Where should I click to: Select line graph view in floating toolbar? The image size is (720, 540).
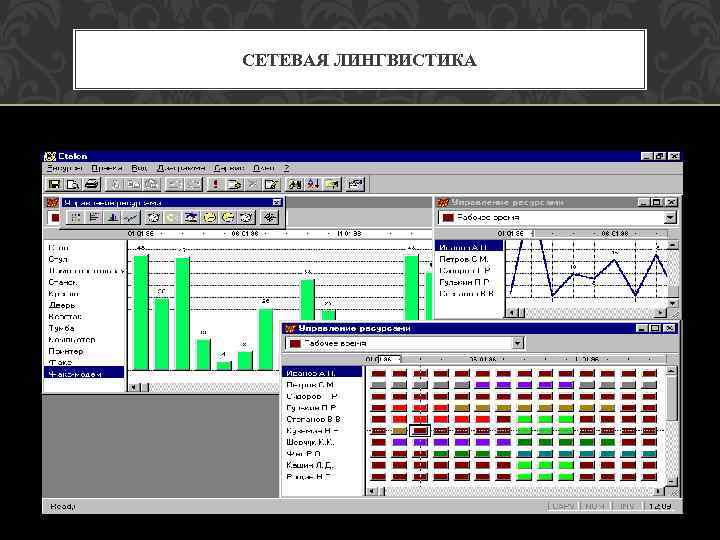(x=131, y=217)
